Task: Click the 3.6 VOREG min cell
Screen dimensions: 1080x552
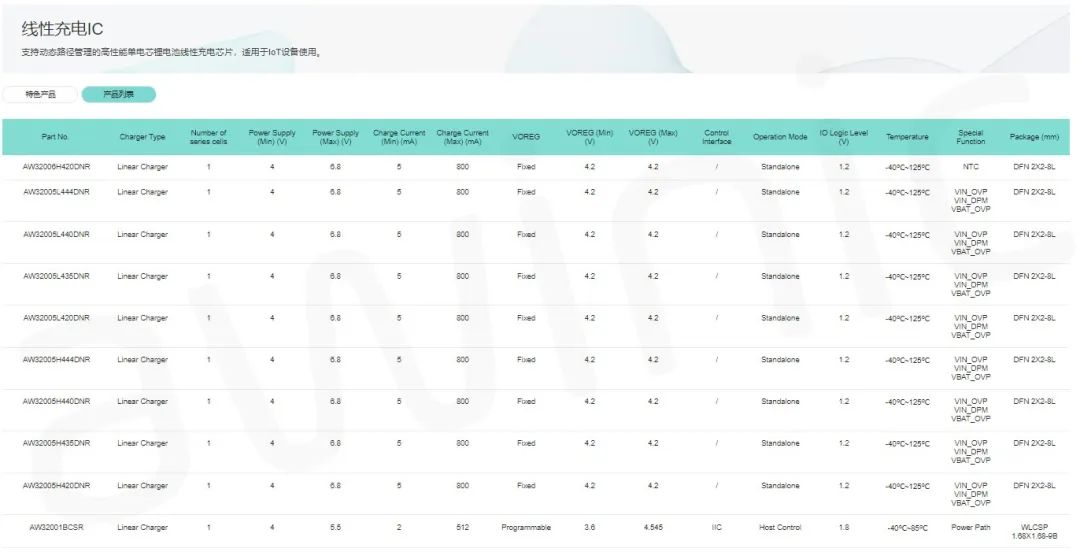Action: tap(590, 527)
